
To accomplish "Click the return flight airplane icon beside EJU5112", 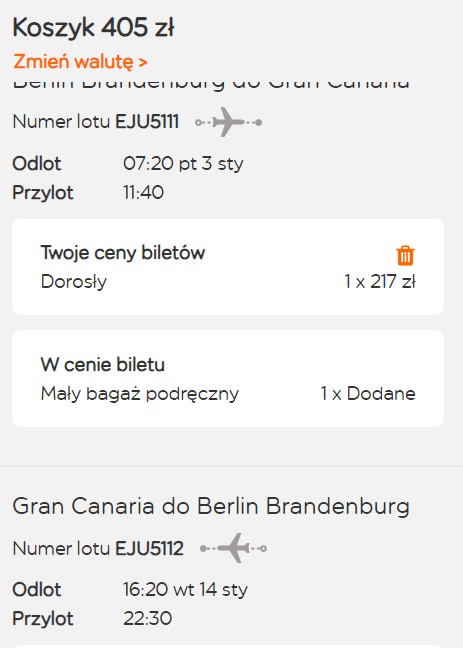I will [x=233, y=548].
